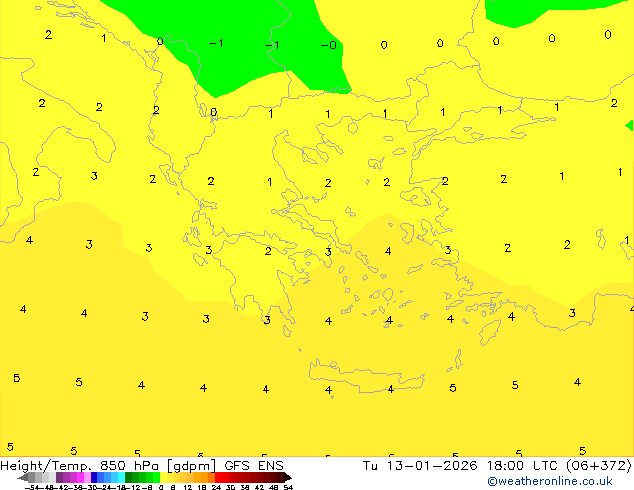Click the dark navy blue legend swatch
This screenshot has width=634, height=490.
[x=93, y=477]
